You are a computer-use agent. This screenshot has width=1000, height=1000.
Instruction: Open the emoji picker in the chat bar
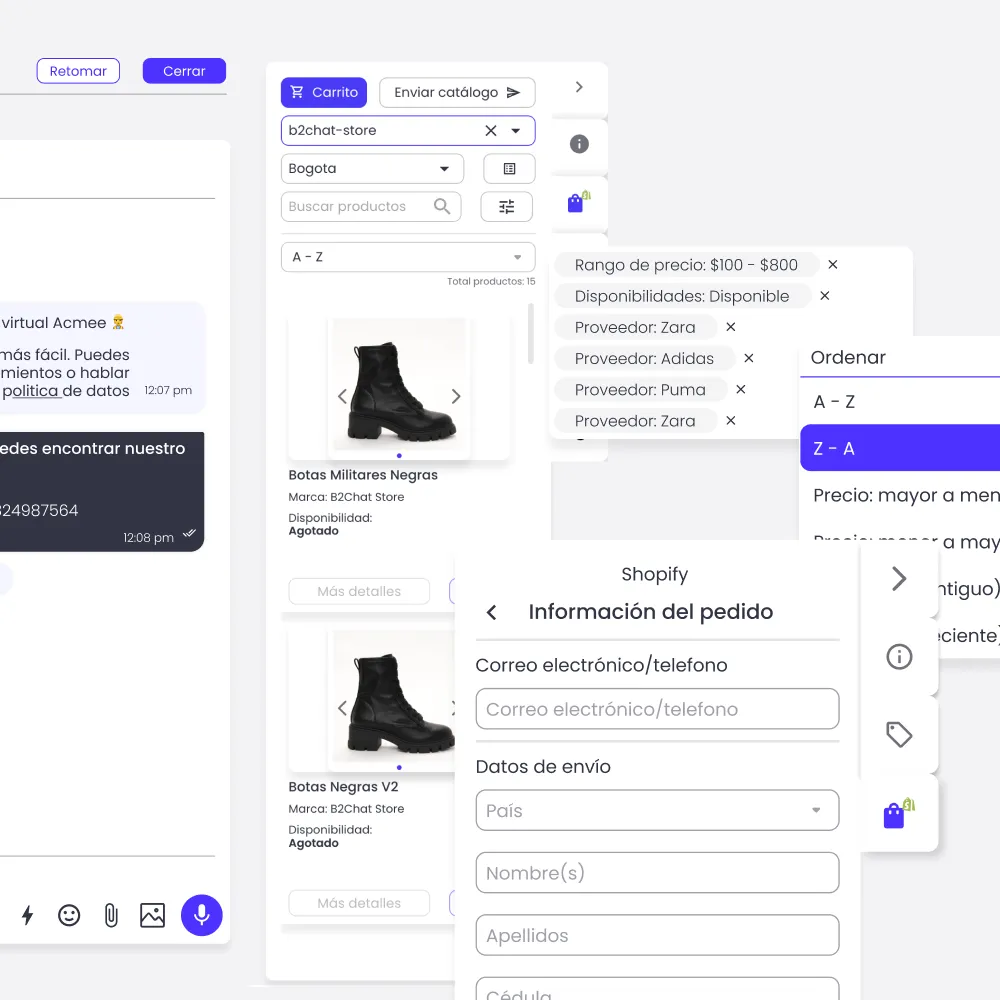(x=68, y=915)
